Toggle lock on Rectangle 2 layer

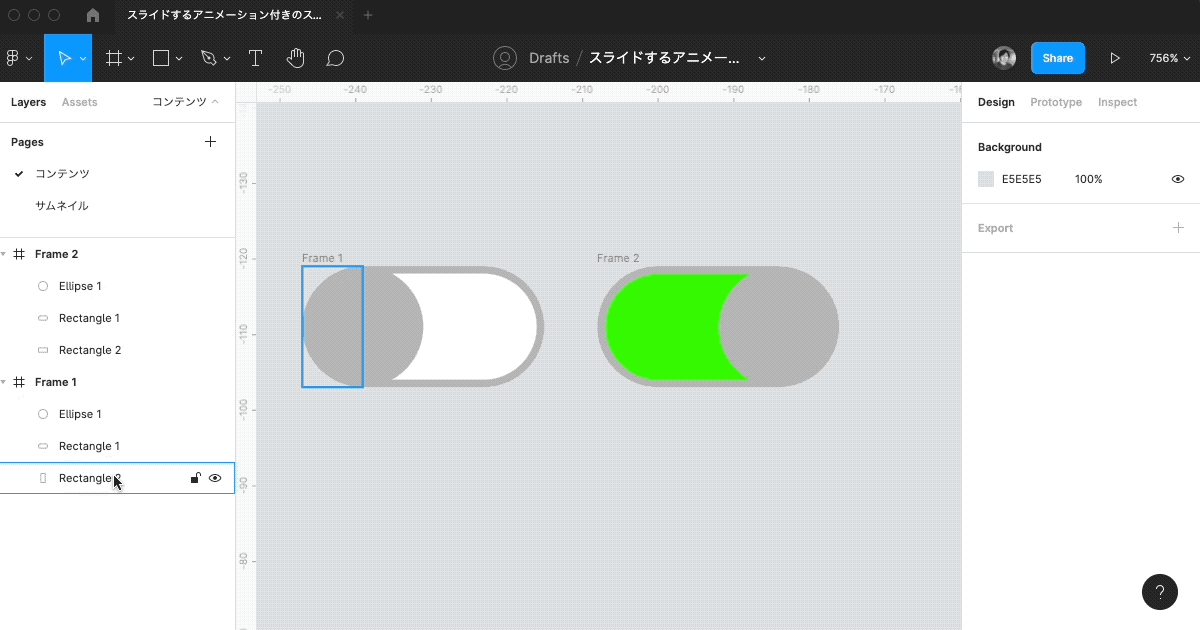(x=195, y=478)
